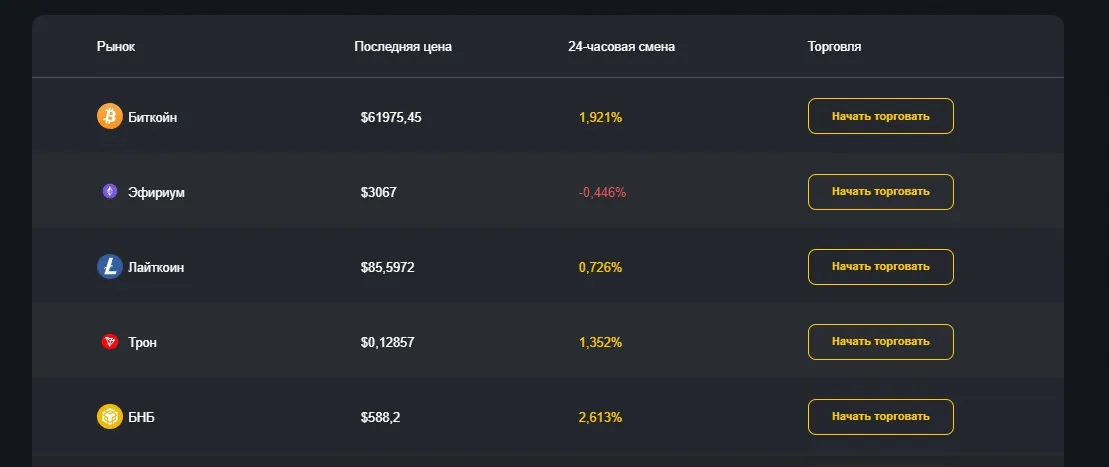Click Bitcoin price $61975,45
The width and height of the screenshot is (1109, 467).
tap(391, 117)
